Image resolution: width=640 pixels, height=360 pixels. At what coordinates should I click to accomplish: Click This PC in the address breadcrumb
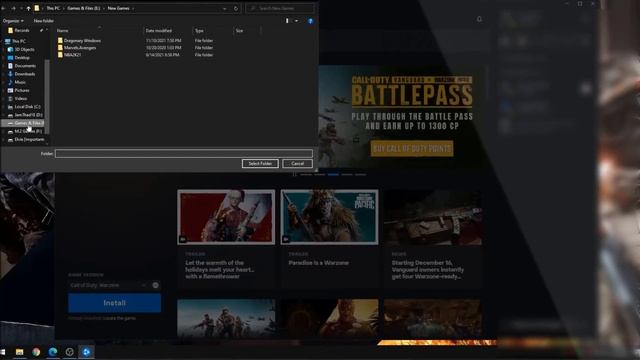click(53, 8)
